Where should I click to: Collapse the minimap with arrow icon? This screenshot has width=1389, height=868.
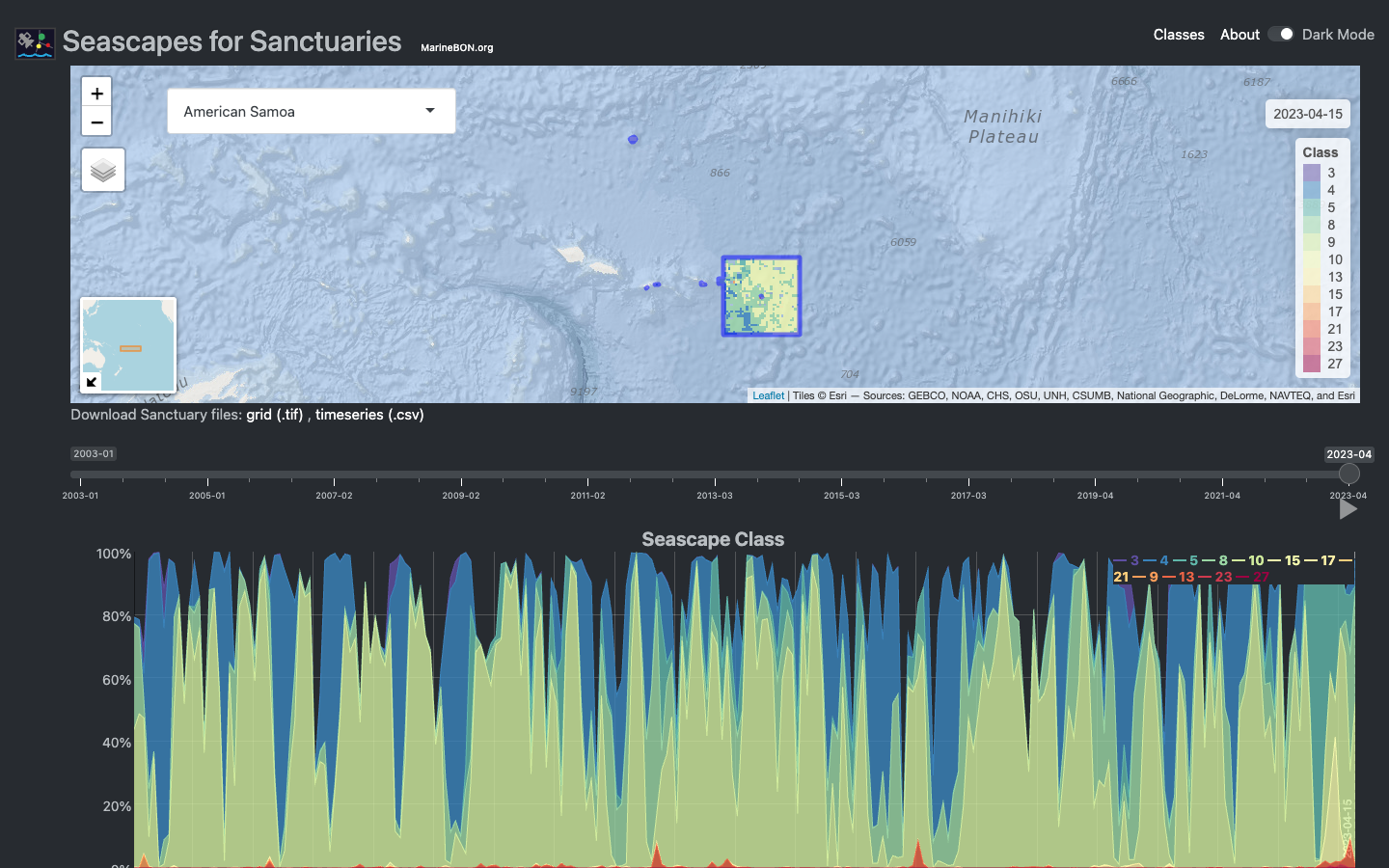pyautogui.click(x=92, y=382)
